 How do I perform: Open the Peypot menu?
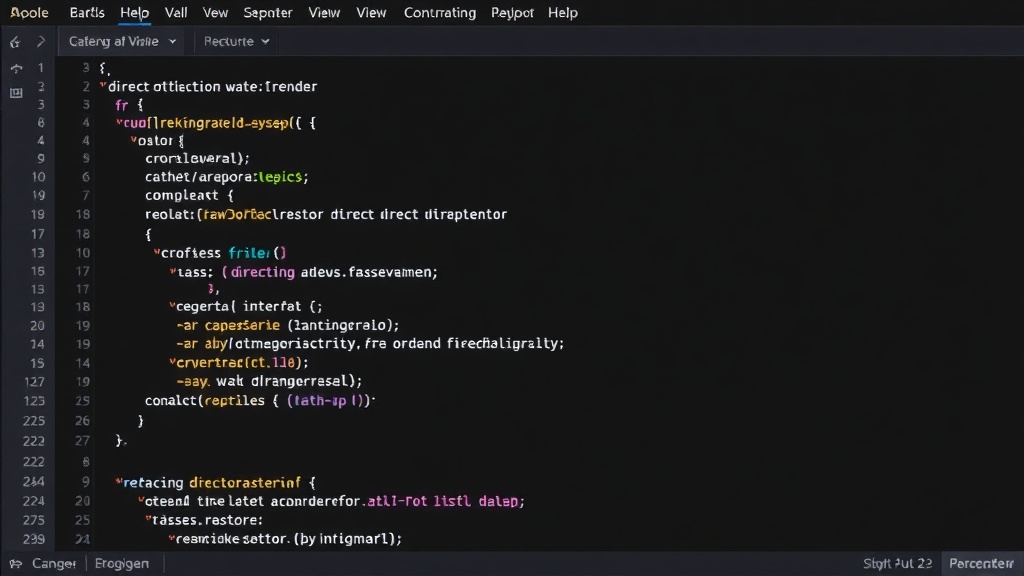512,12
